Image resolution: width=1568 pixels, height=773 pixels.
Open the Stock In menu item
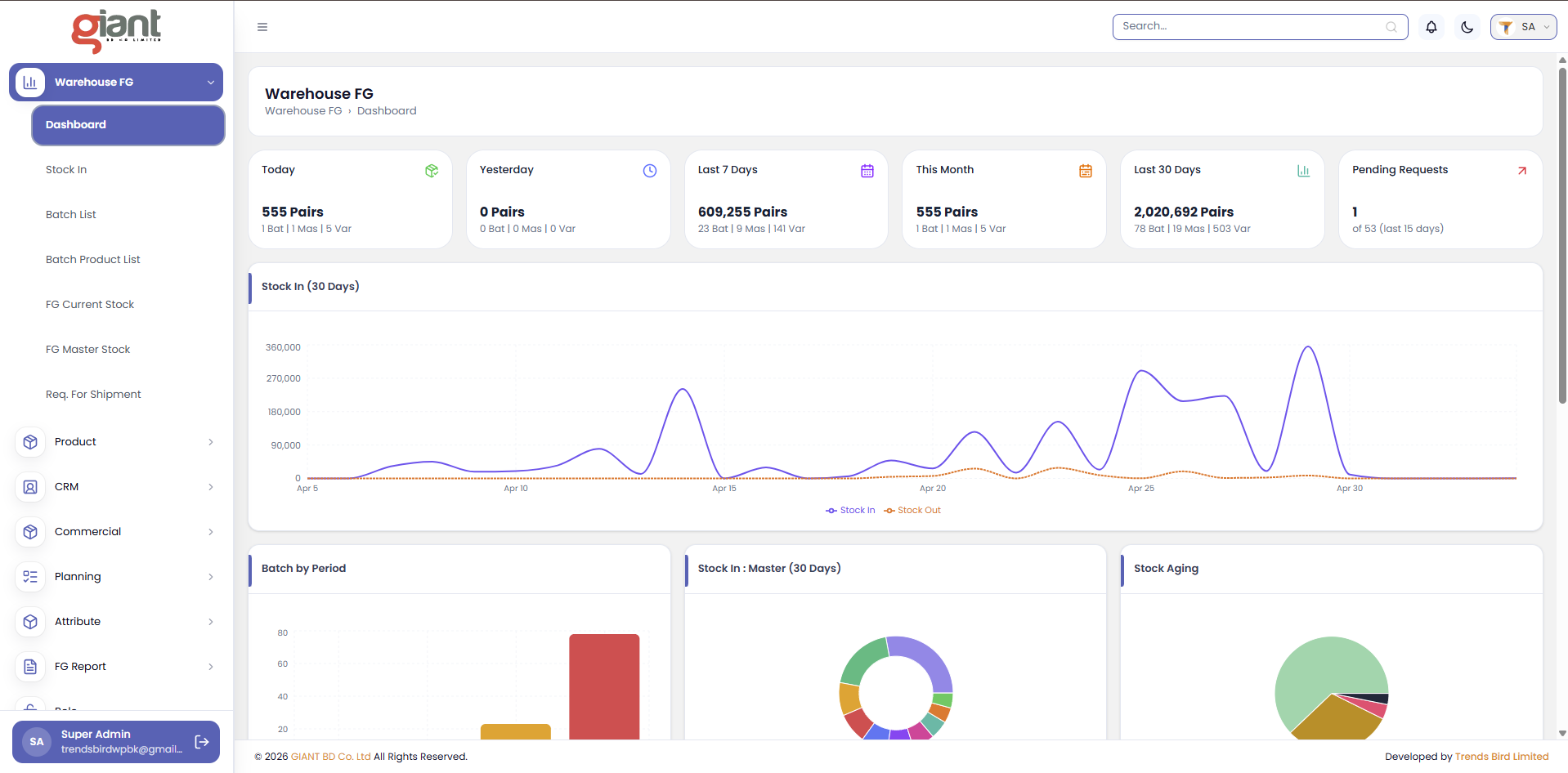point(66,170)
